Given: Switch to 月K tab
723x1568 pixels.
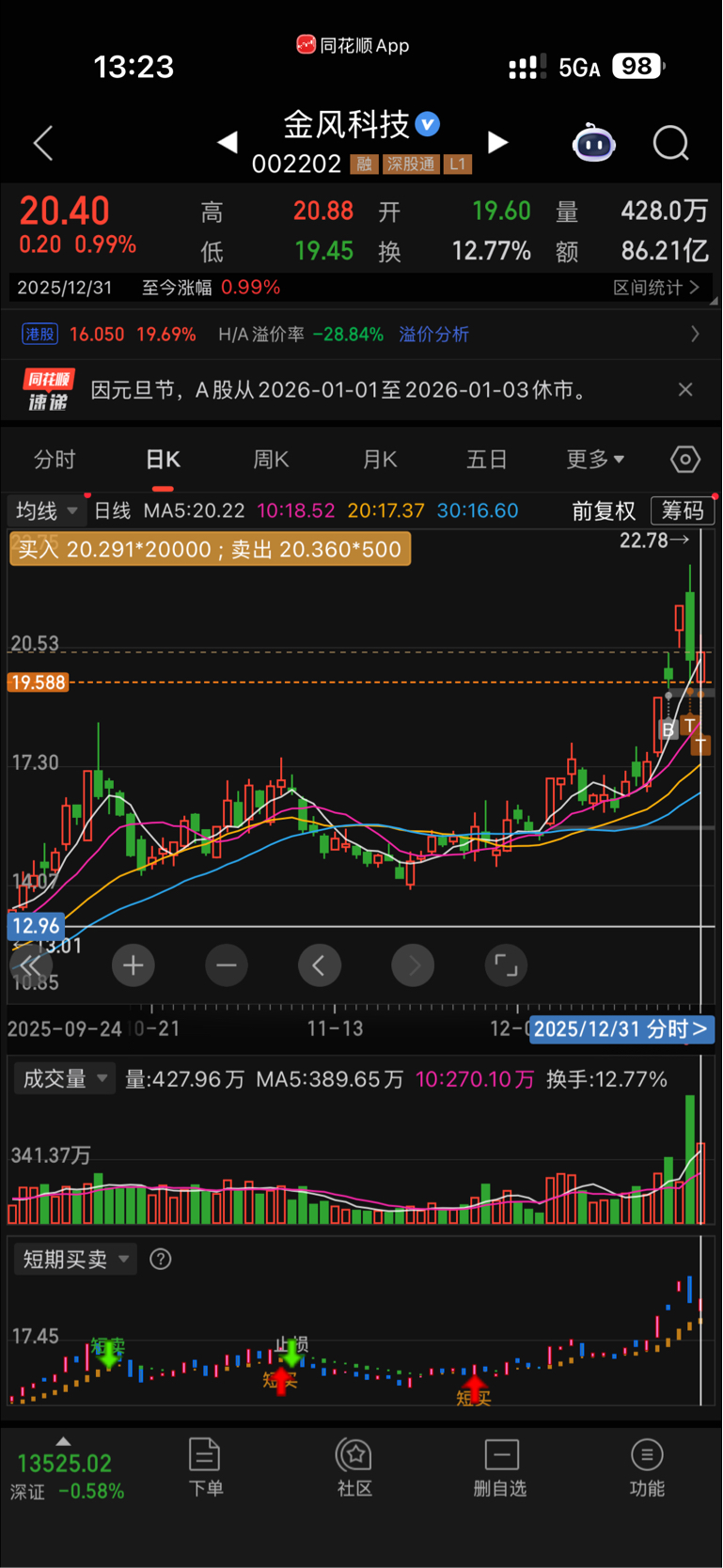Looking at the screenshot, I should coord(380,459).
